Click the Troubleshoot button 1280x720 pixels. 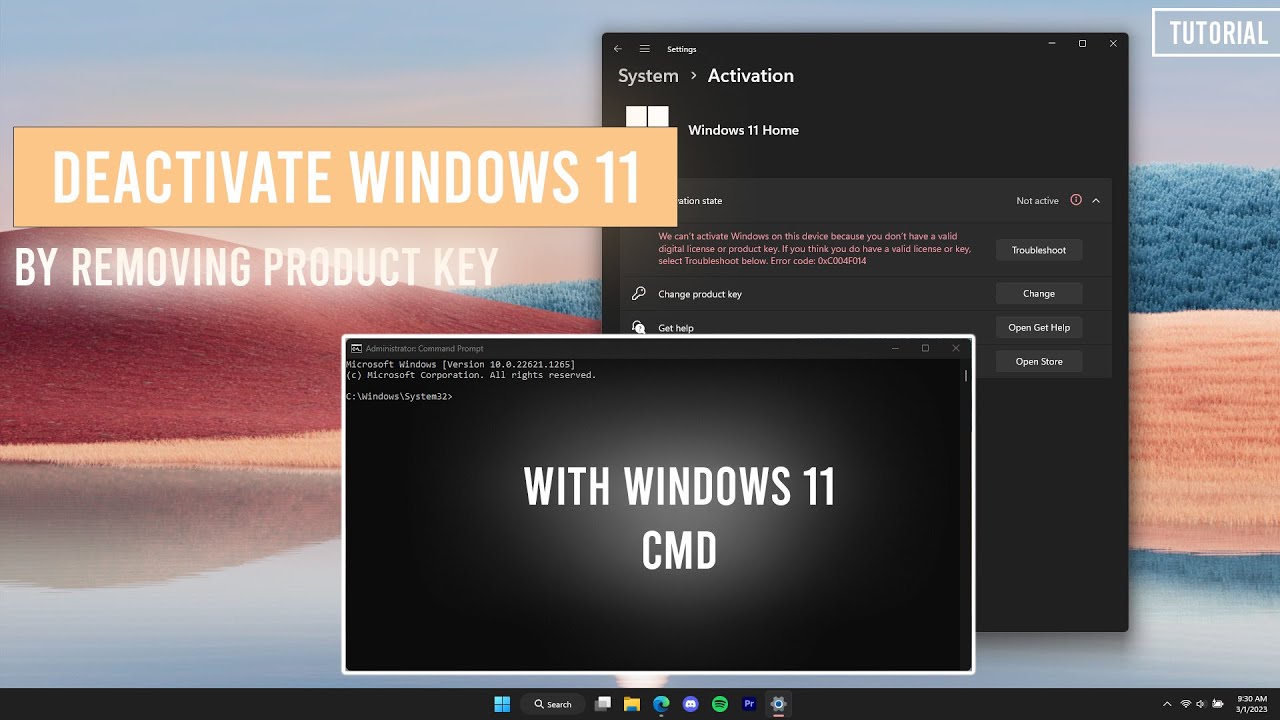point(1039,250)
